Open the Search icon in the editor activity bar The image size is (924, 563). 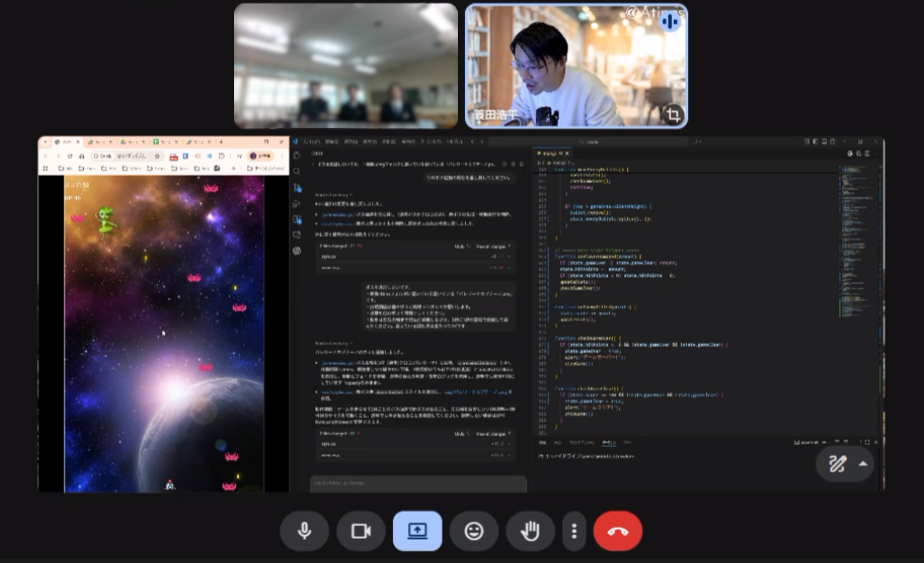297,171
